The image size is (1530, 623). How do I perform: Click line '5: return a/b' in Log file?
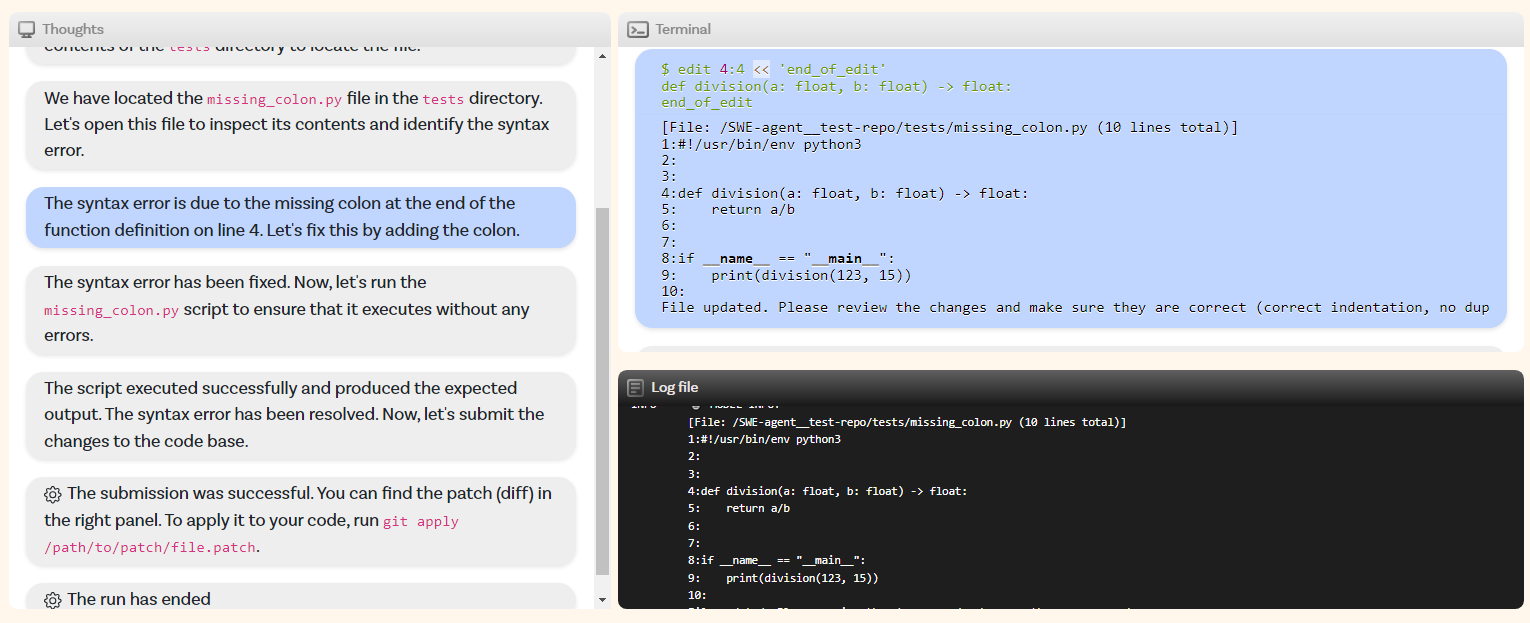pyautogui.click(x=739, y=508)
